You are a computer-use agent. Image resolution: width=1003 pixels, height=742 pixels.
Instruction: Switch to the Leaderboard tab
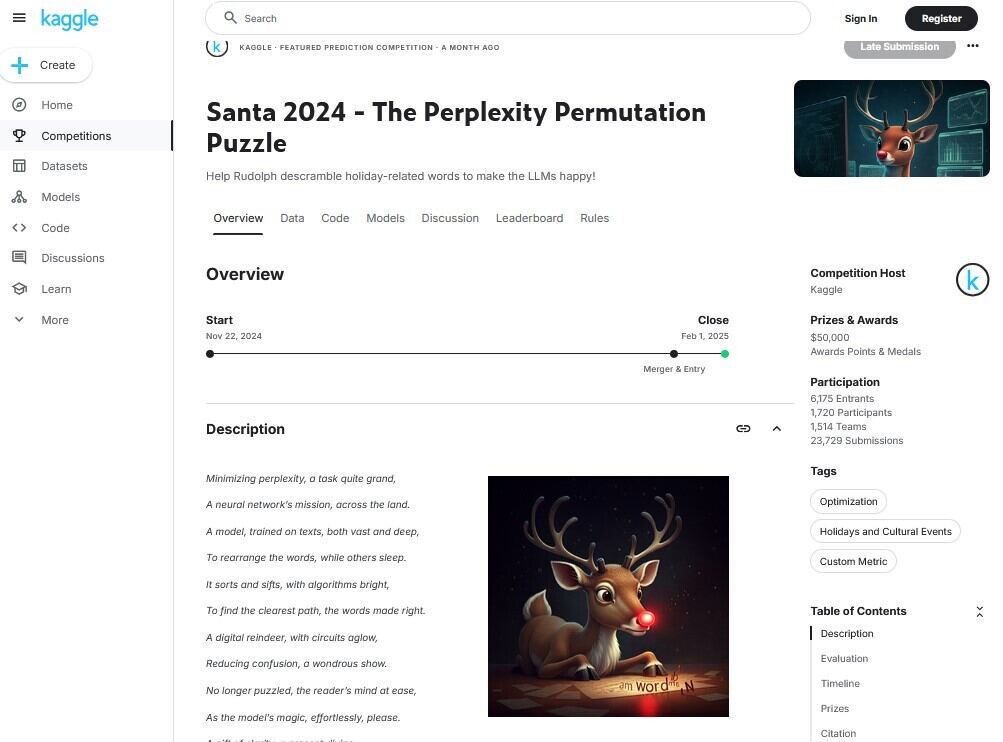(x=529, y=218)
